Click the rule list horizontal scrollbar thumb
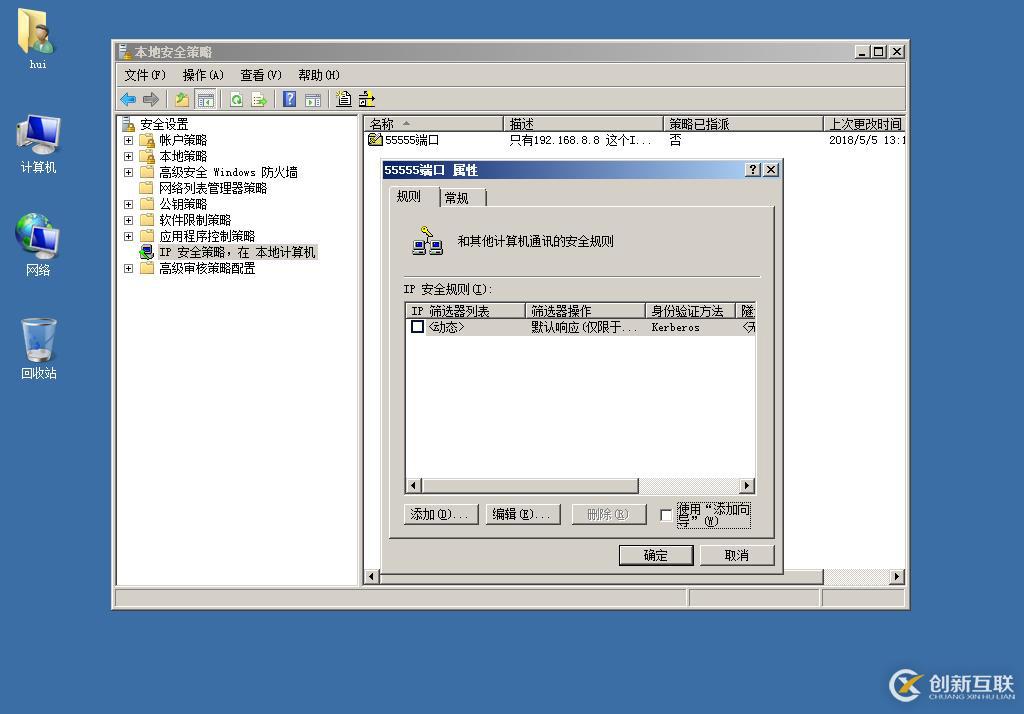 point(530,485)
